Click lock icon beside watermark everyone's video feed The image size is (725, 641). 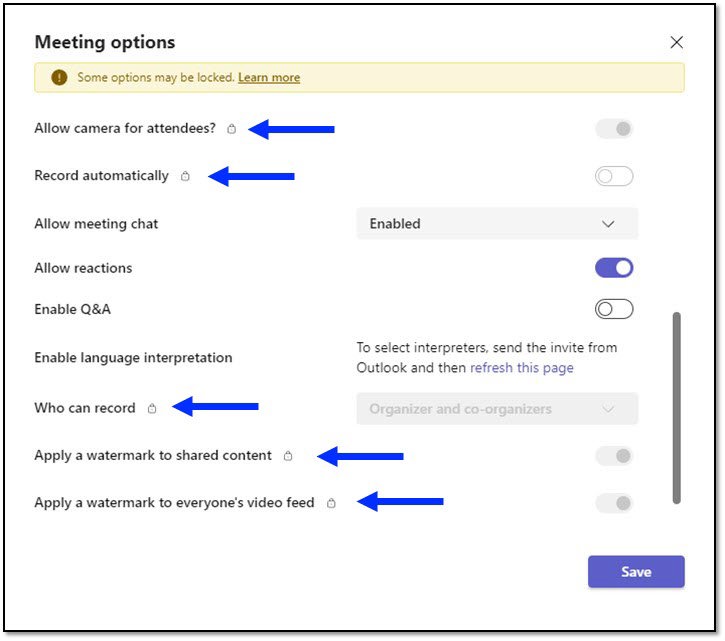tap(331, 503)
